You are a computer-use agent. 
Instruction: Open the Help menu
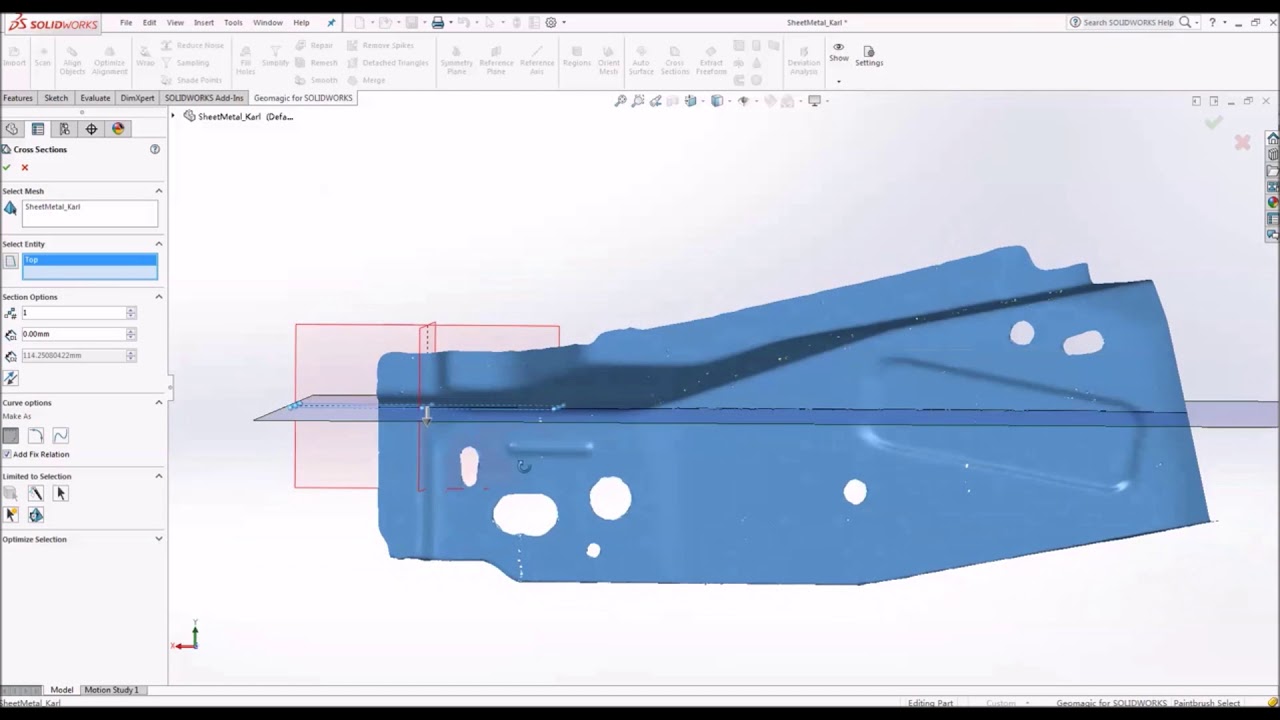pos(301,22)
